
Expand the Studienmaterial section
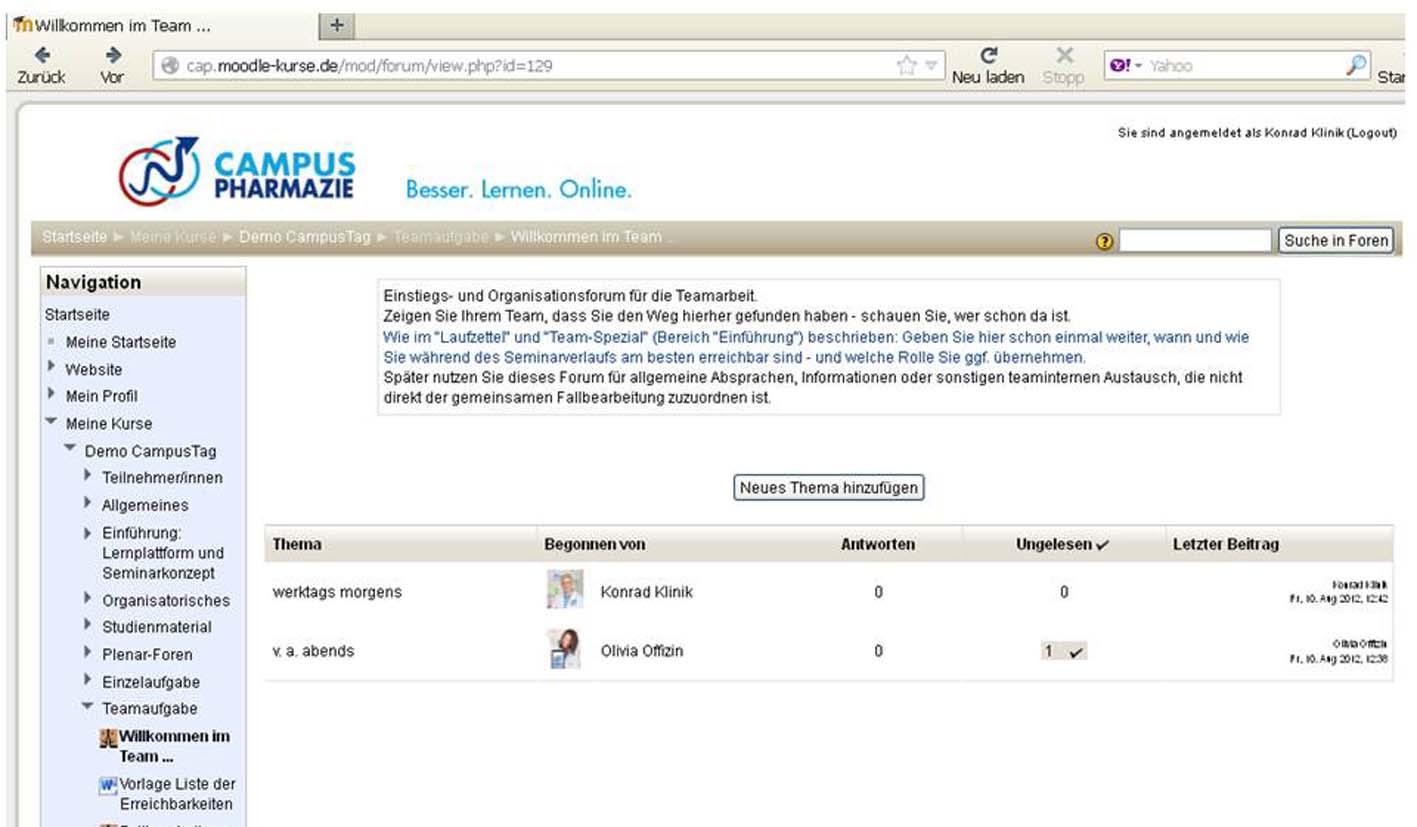coord(88,627)
